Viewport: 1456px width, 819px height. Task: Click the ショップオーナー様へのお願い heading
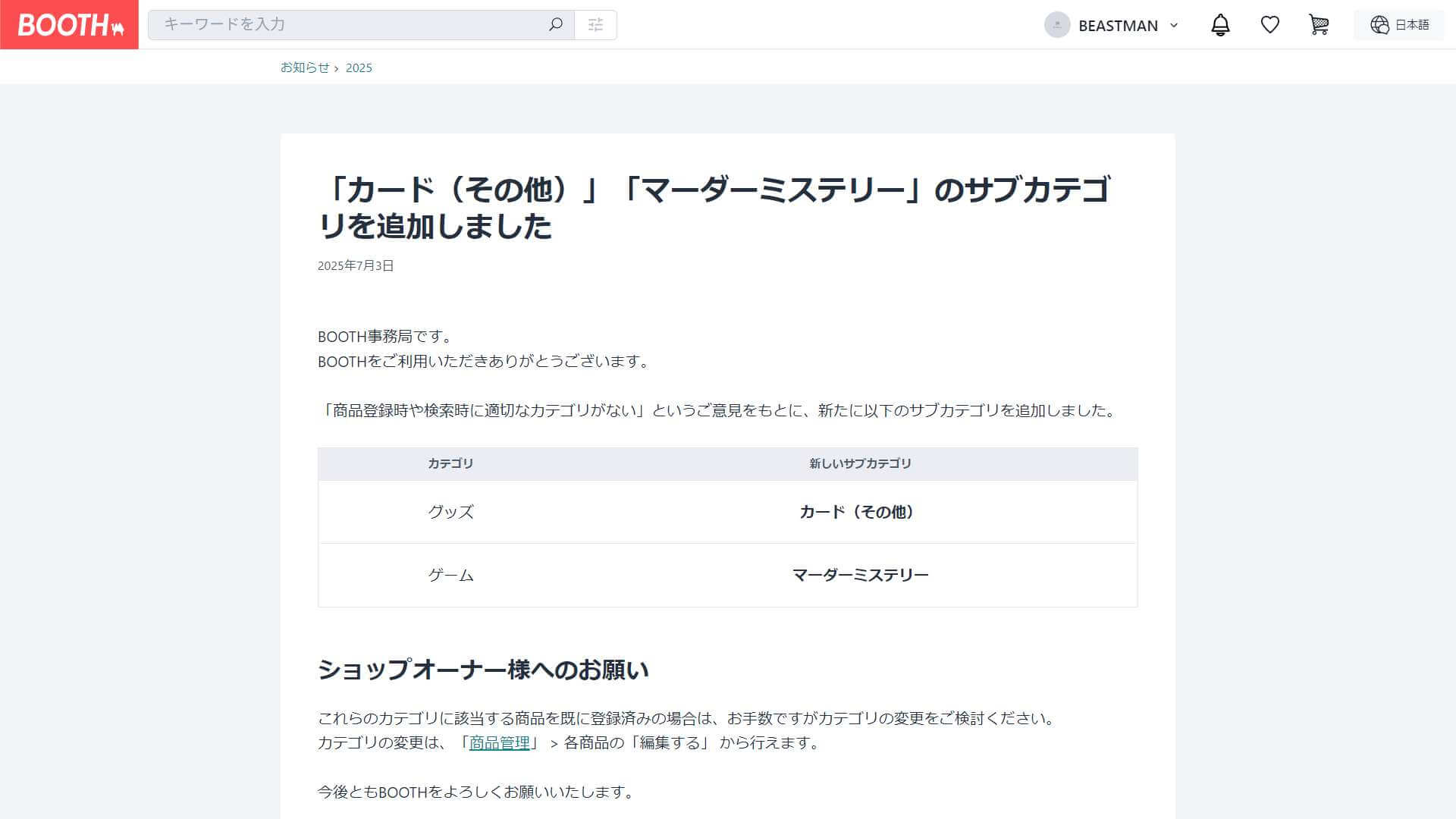point(483,670)
